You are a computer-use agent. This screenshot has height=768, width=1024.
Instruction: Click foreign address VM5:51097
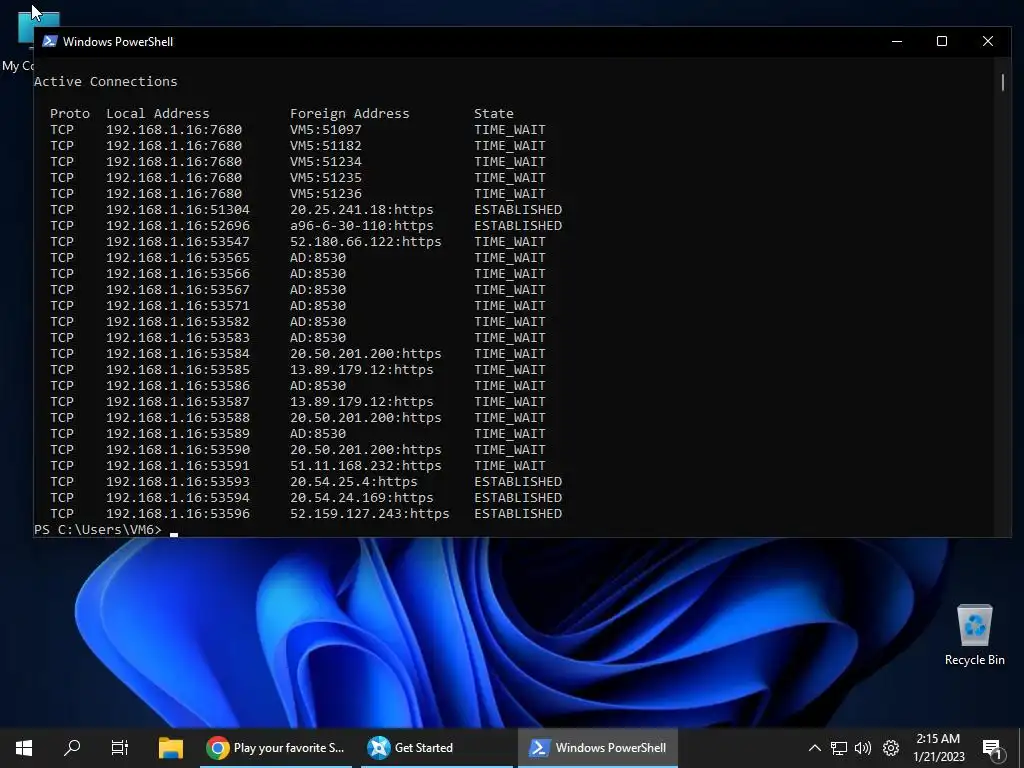(x=326, y=129)
